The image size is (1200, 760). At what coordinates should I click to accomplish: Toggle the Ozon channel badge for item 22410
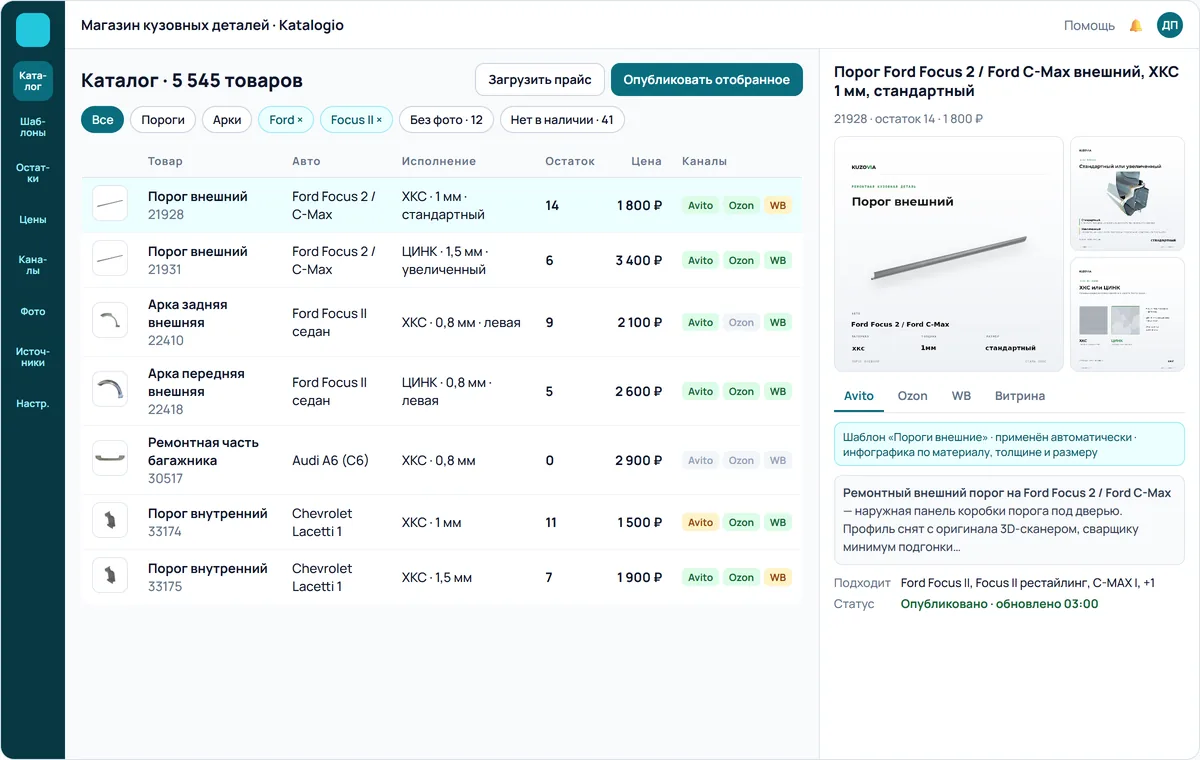coord(741,322)
